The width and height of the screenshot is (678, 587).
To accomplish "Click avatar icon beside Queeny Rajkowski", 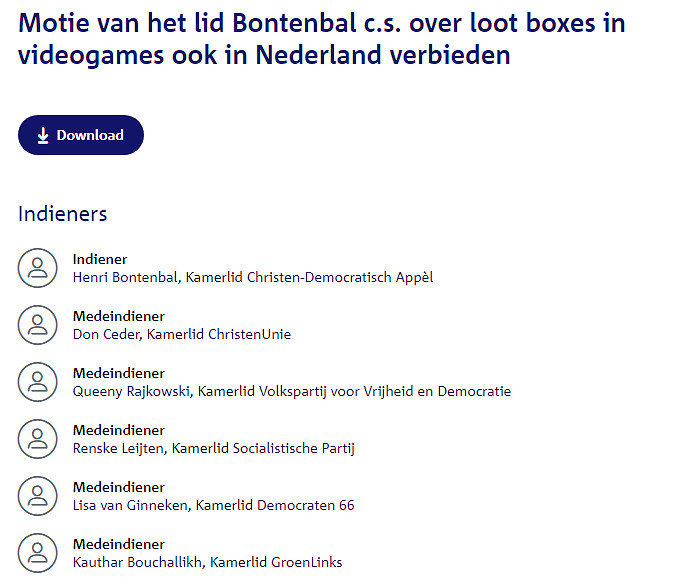I will click(x=38, y=382).
